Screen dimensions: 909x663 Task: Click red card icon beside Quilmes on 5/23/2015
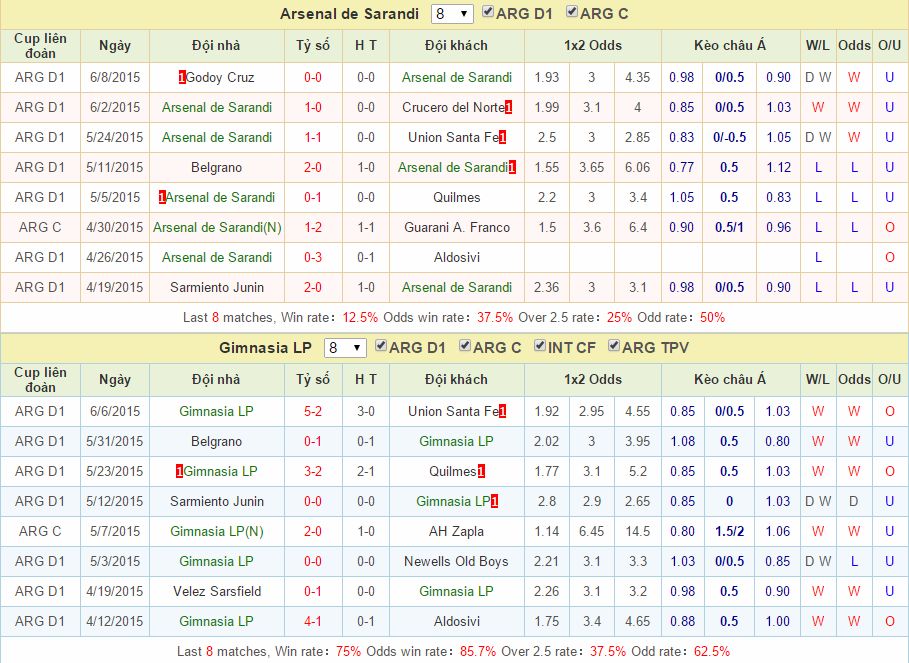(481, 472)
